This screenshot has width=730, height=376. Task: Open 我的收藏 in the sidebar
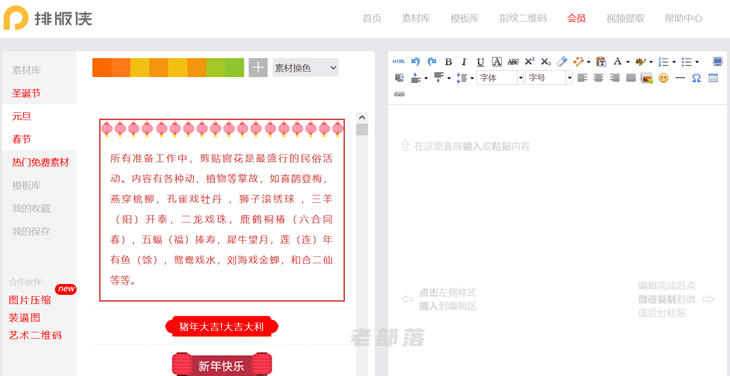click(31, 208)
